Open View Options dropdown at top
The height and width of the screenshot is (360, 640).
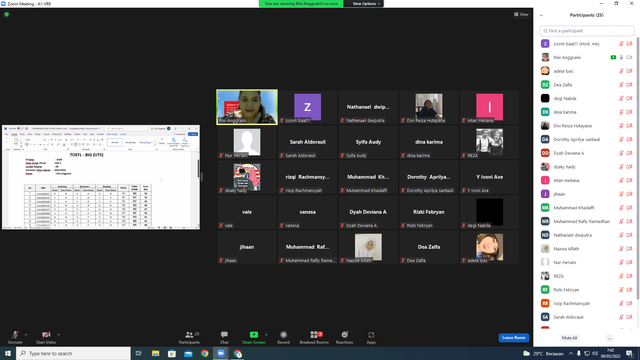point(366,4)
